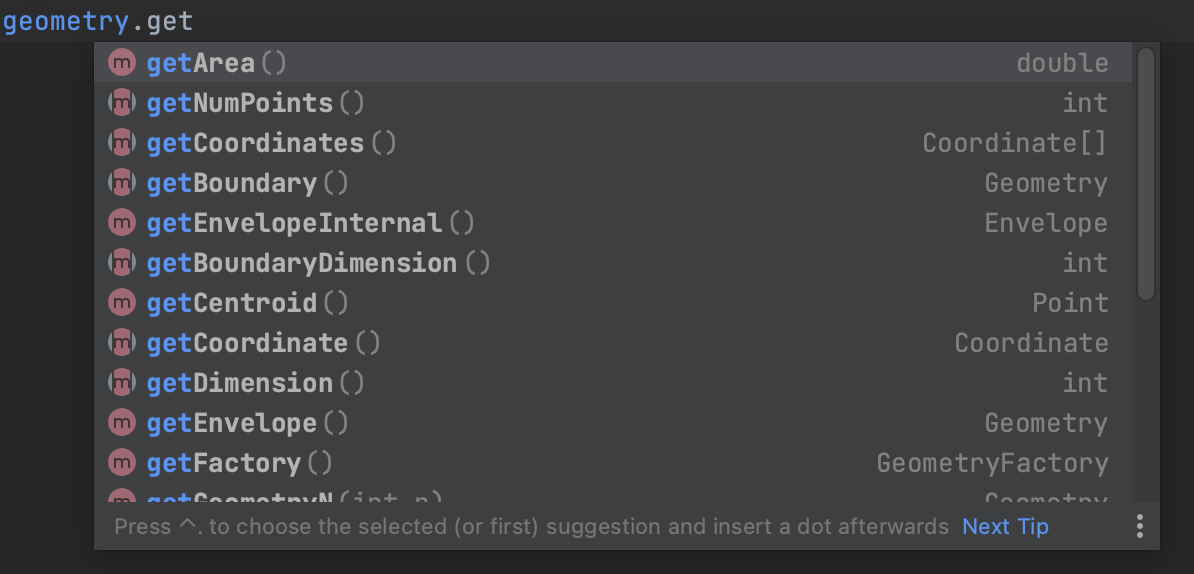Click the method icon beside getCoordinates
1194x574 pixels.
[x=122, y=142]
